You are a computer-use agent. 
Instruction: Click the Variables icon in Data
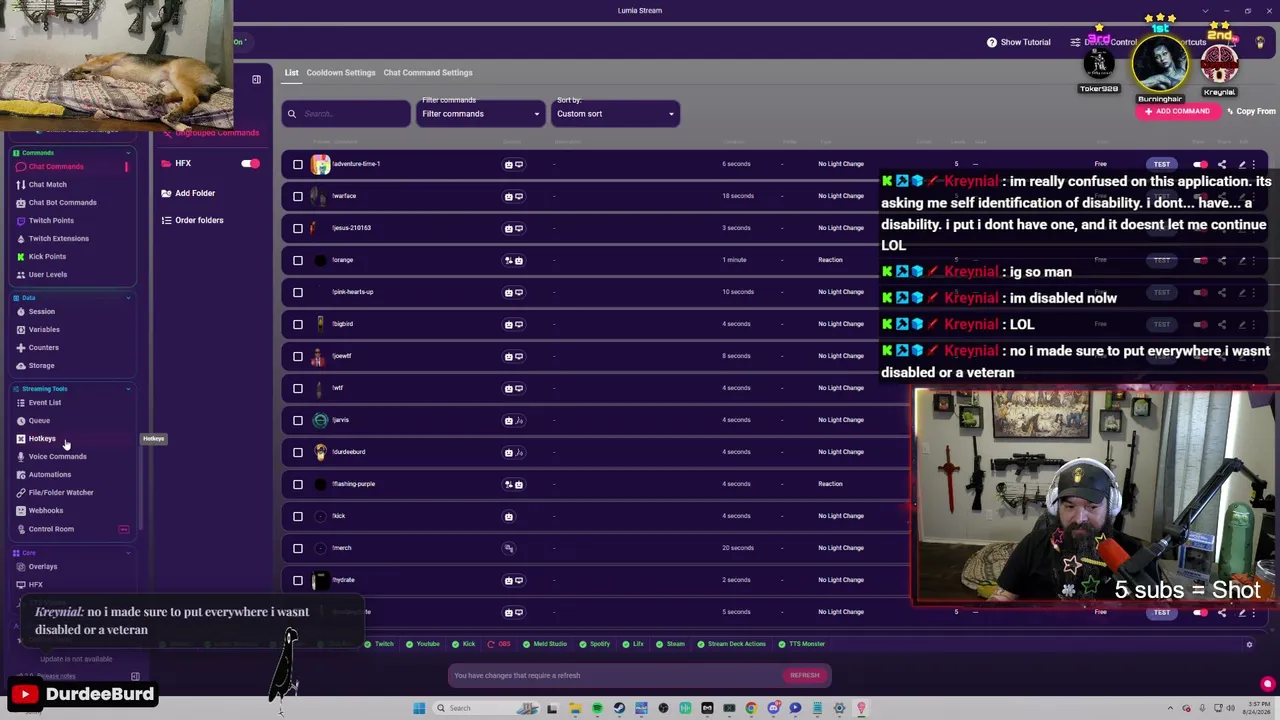20,330
